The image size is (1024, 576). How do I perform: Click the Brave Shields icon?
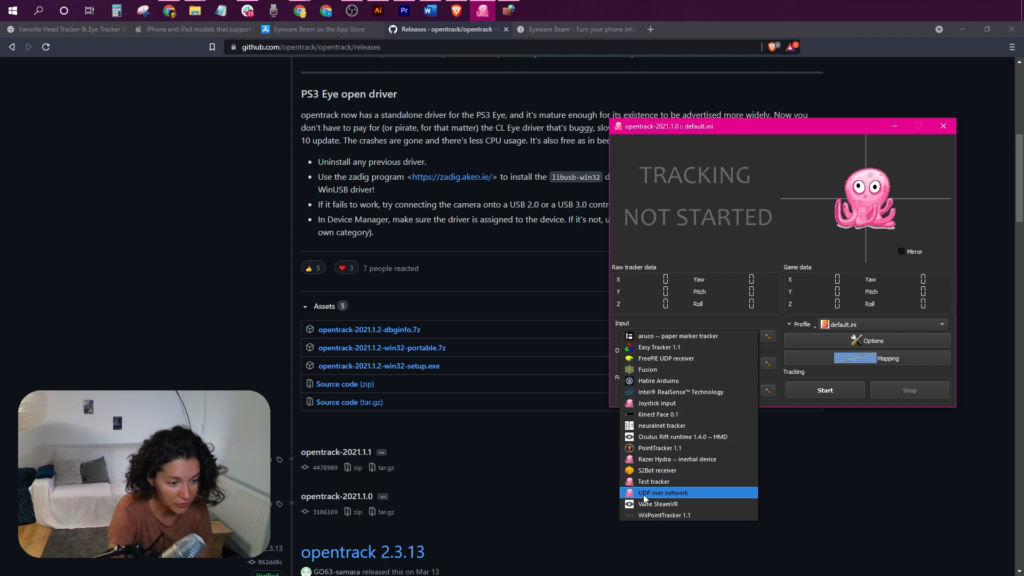coord(773,47)
